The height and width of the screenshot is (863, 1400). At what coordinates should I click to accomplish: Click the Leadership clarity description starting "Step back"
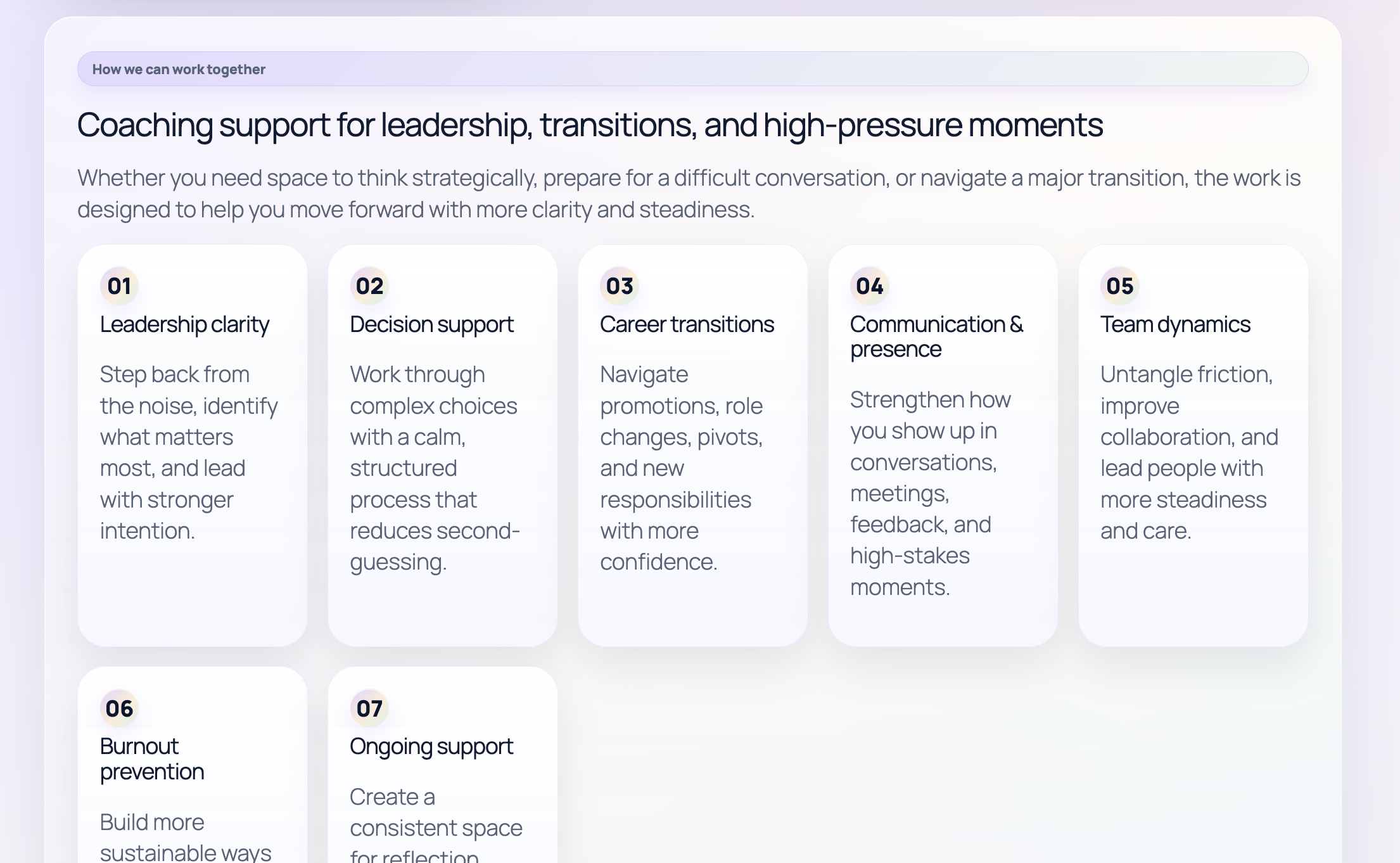[188, 452]
